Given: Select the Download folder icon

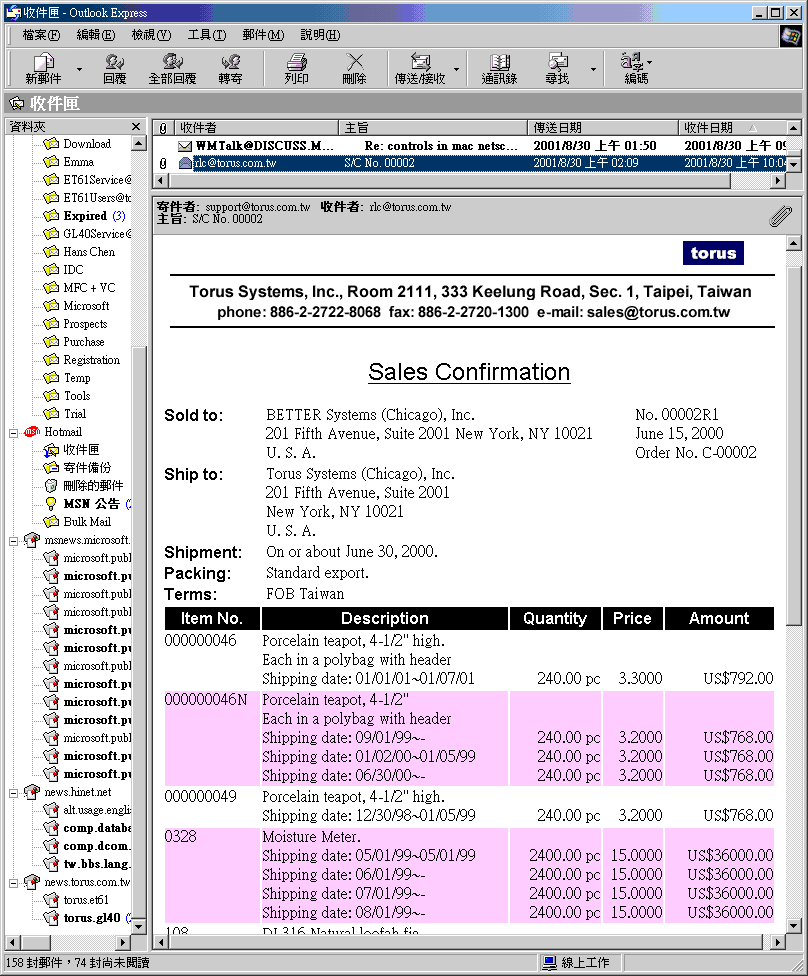Looking at the screenshot, I should (x=51, y=144).
